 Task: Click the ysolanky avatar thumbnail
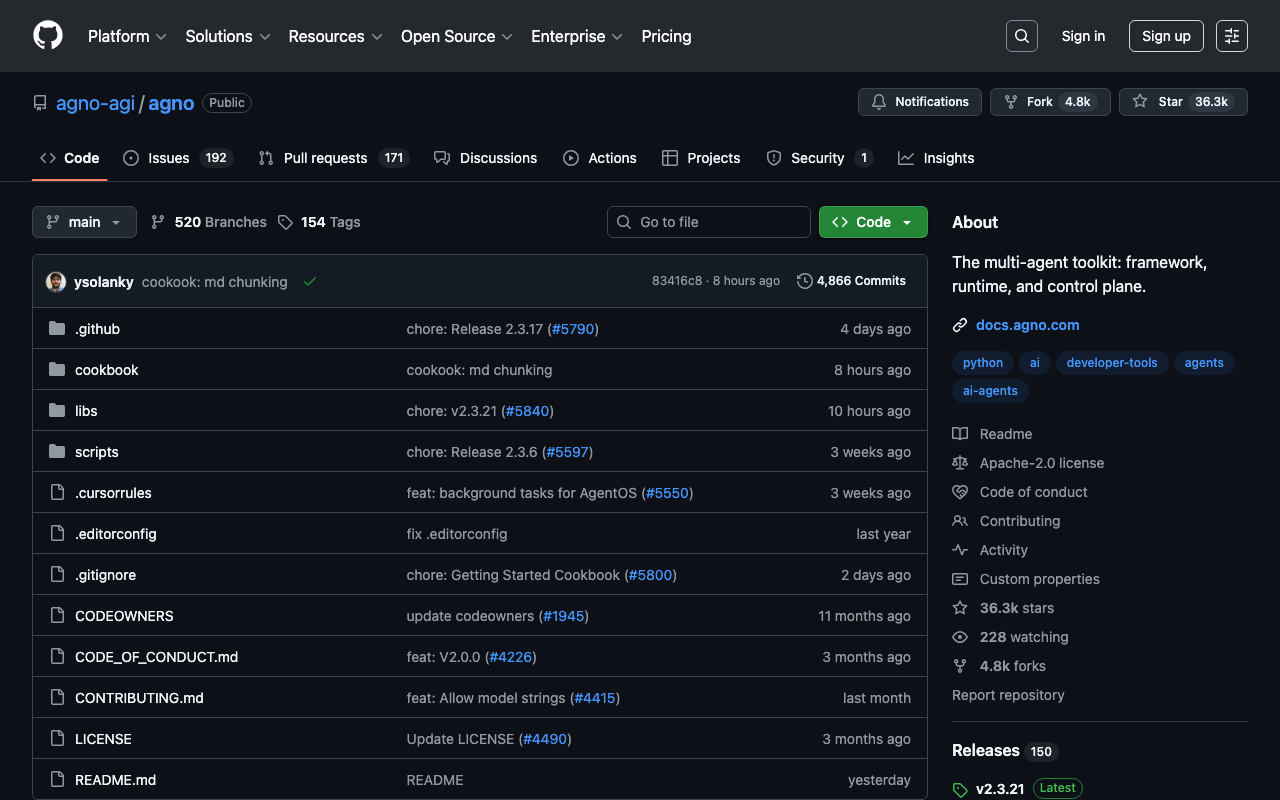pos(56,282)
